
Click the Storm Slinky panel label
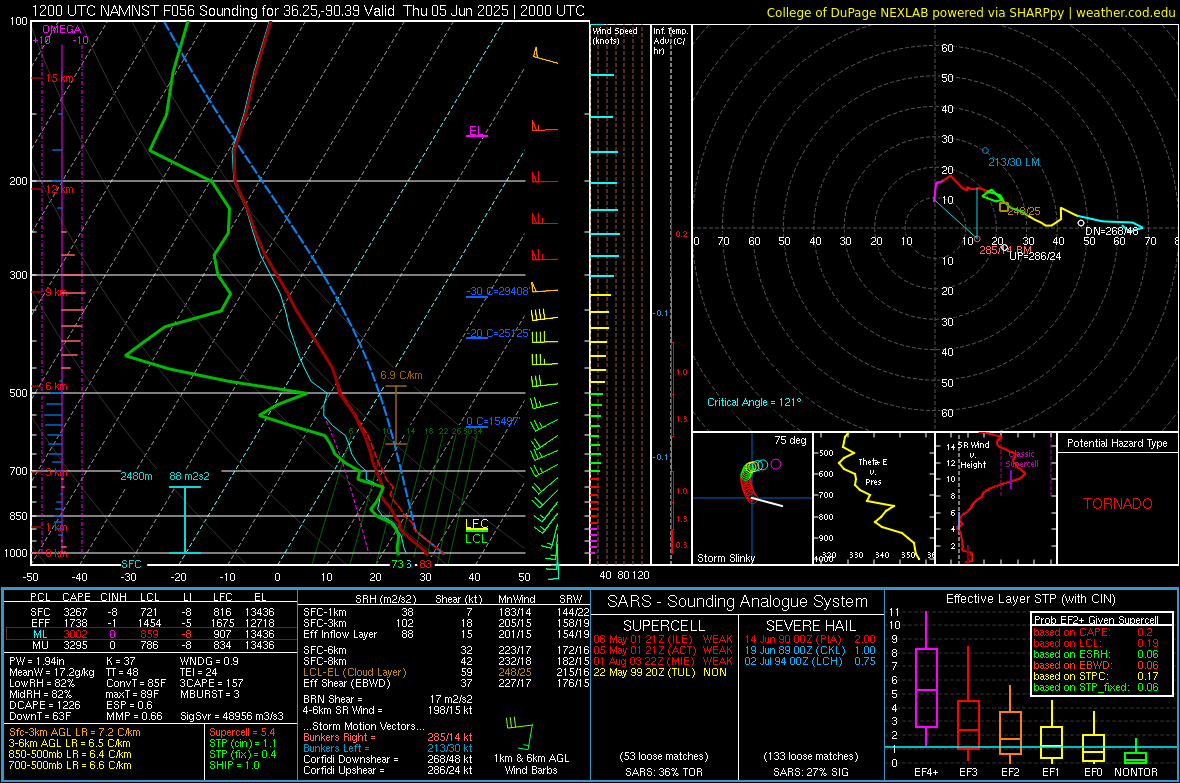[x=725, y=558]
